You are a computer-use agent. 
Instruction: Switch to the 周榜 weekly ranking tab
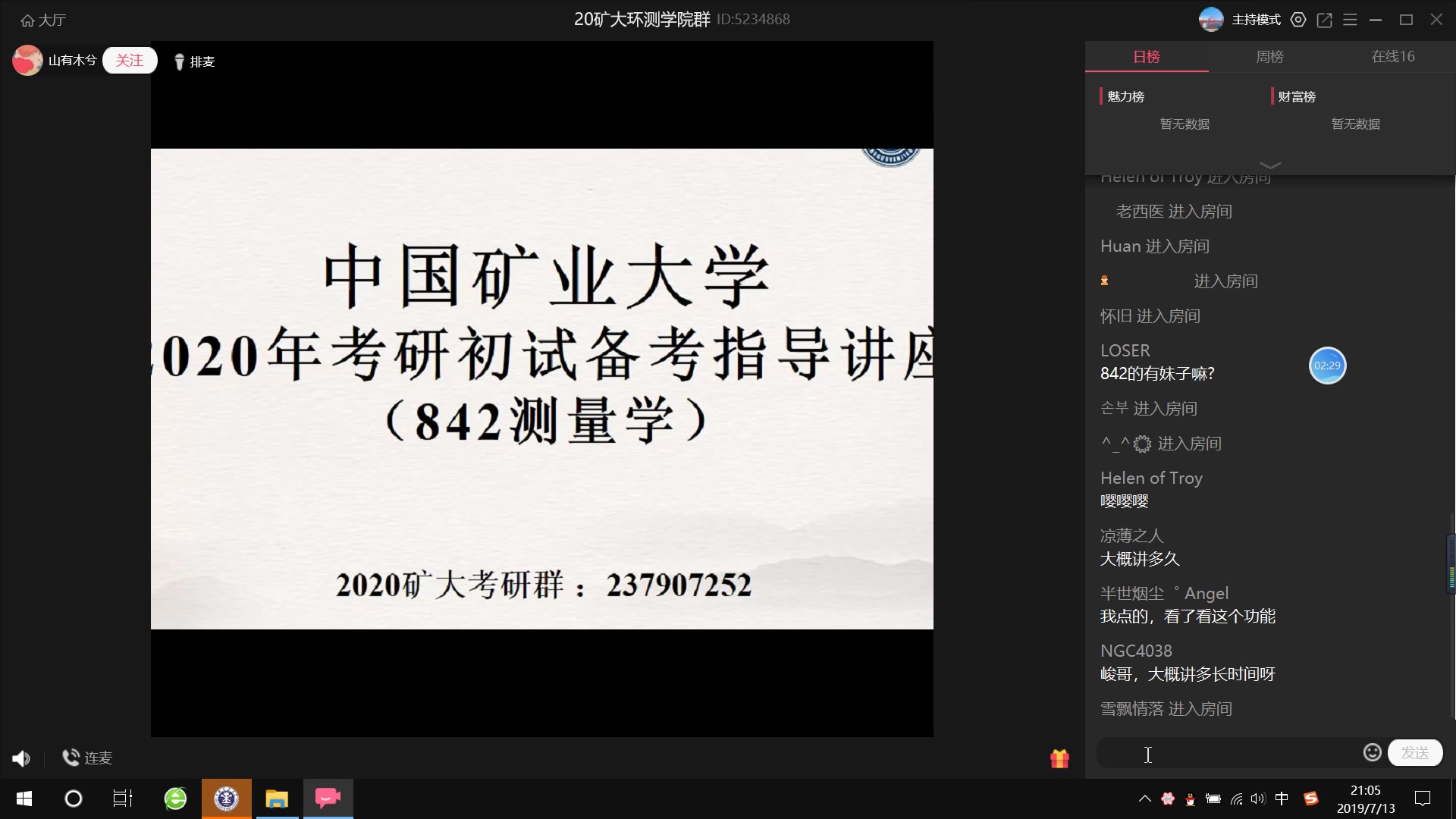(1269, 57)
